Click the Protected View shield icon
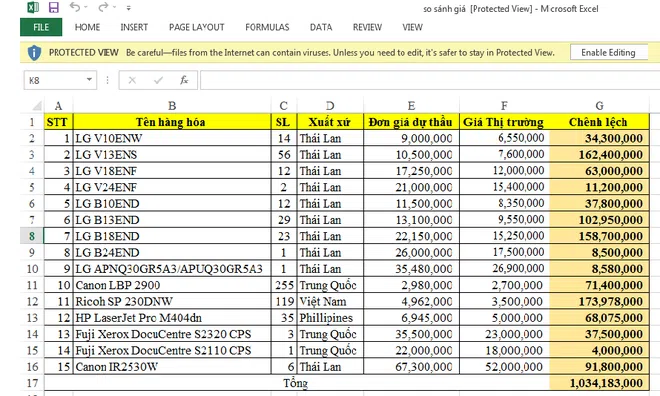The height and width of the screenshot is (396, 660). [34, 53]
